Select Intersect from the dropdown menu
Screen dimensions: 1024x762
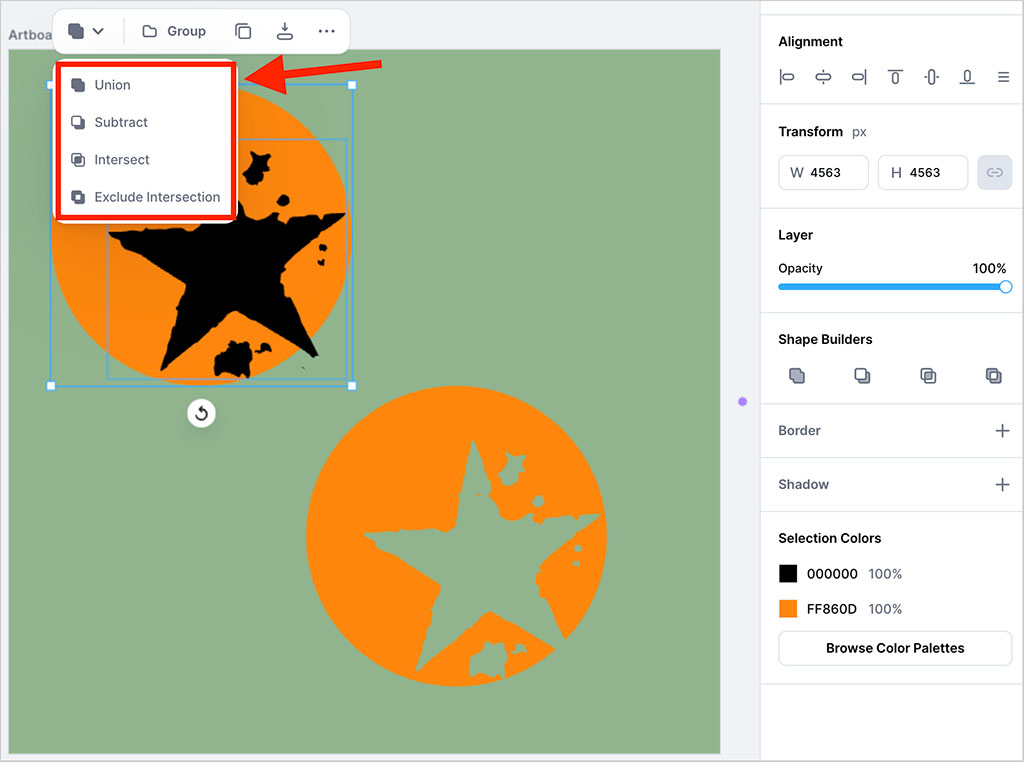tap(145, 159)
